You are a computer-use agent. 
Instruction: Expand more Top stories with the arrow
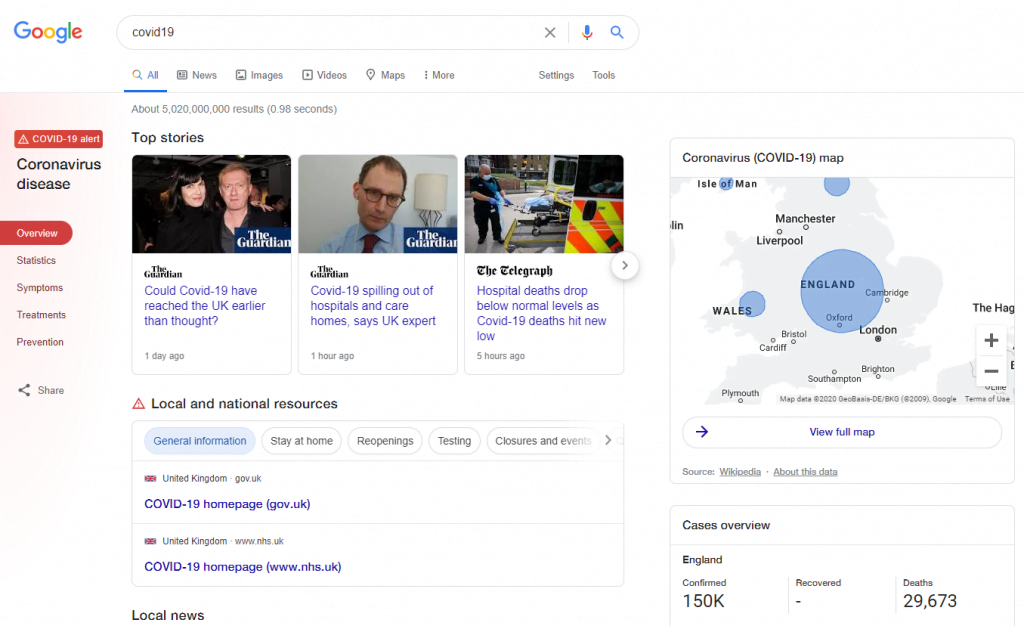click(624, 265)
